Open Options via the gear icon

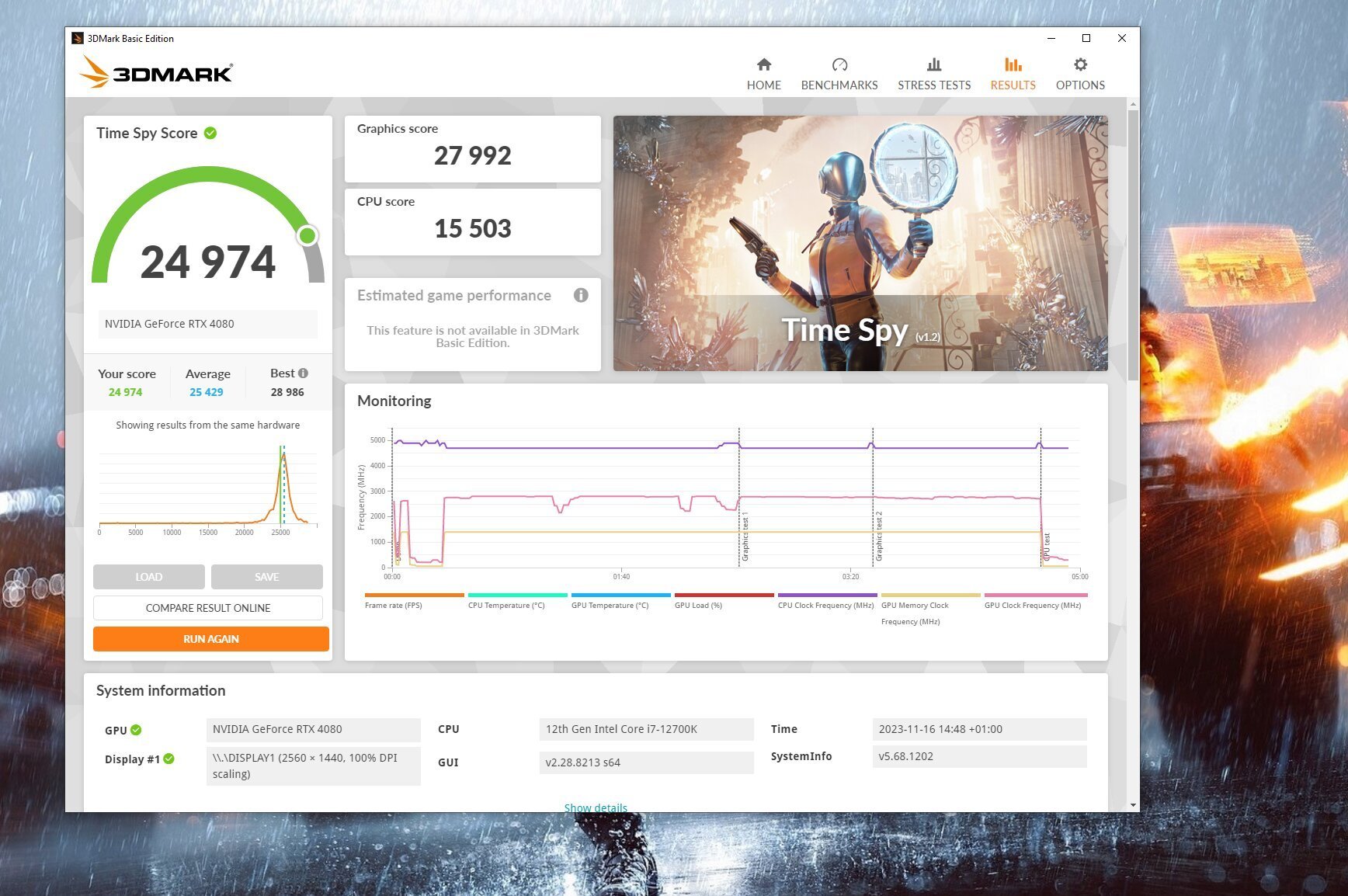[x=1080, y=64]
